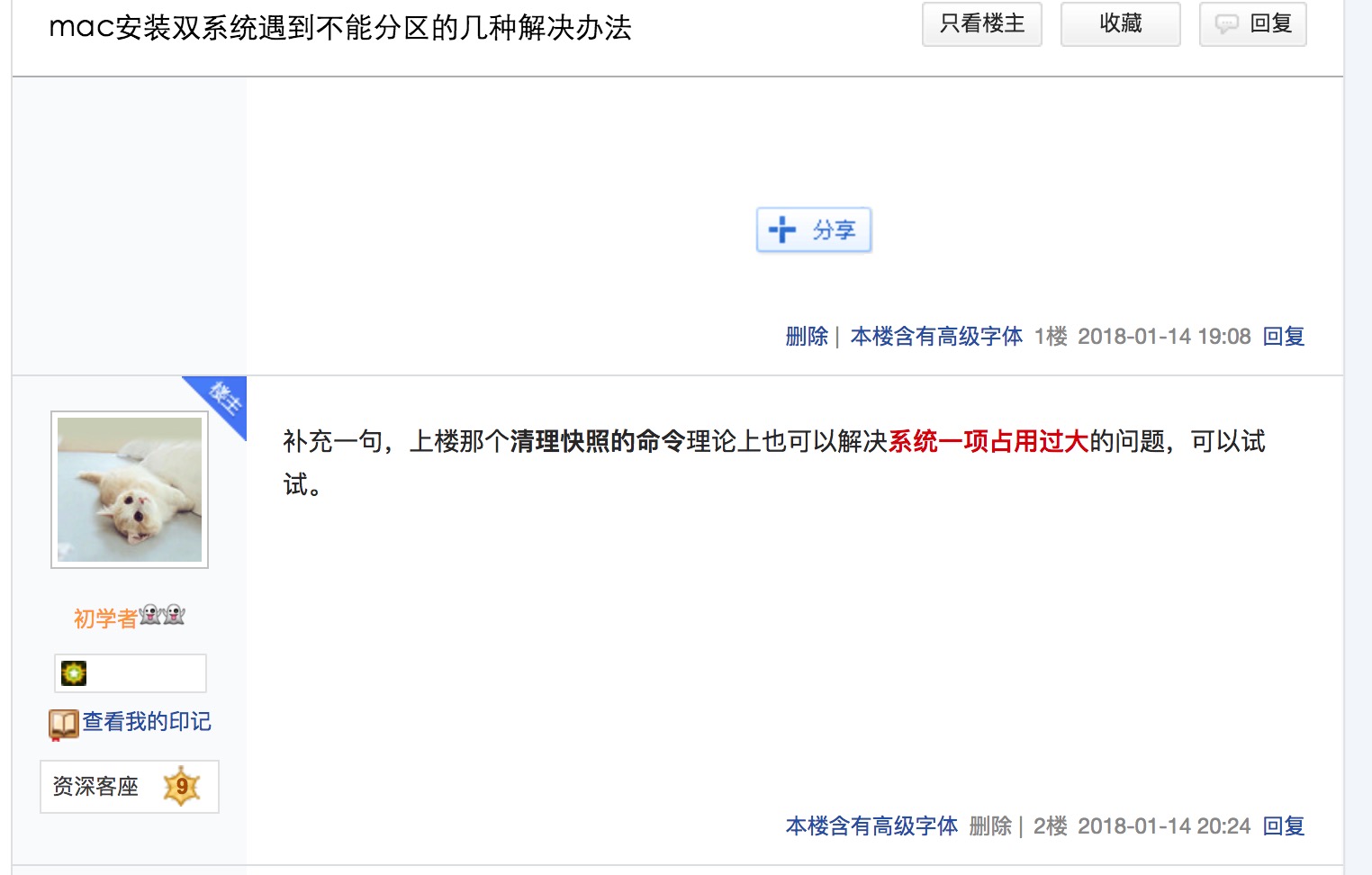Image resolution: width=1372 pixels, height=875 pixels.
Task: Click the star level 9 badge
Action: [x=182, y=787]
